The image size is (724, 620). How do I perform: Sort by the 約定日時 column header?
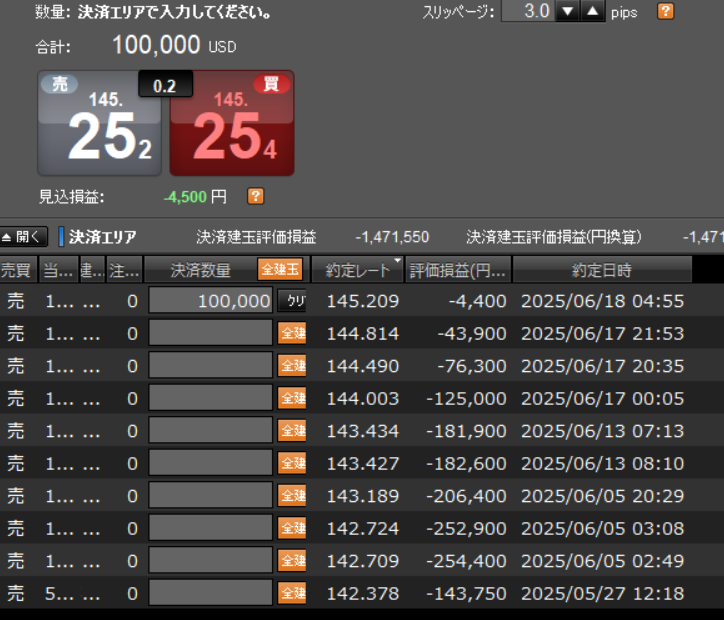point(601,270)
